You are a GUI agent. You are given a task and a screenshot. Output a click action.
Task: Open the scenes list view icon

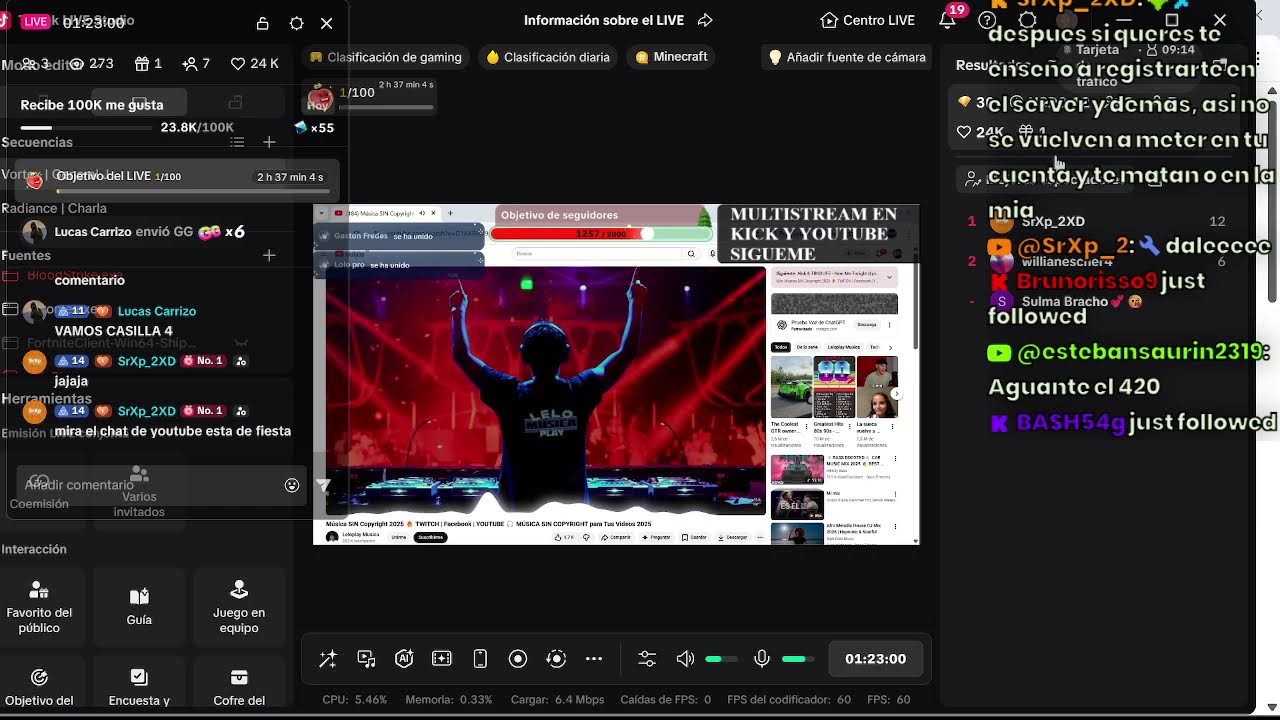tap(237, 142)
